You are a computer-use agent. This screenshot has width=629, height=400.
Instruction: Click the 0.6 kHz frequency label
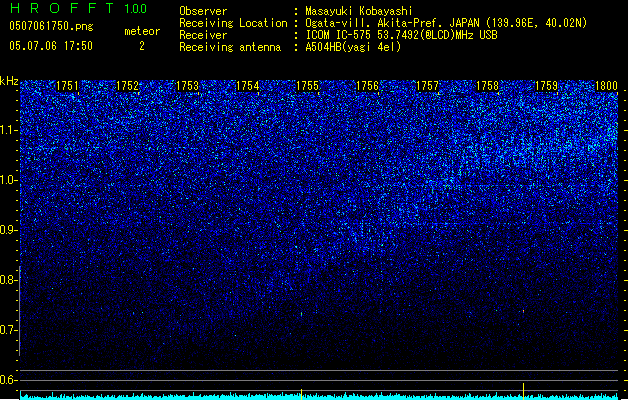point(8,380)
